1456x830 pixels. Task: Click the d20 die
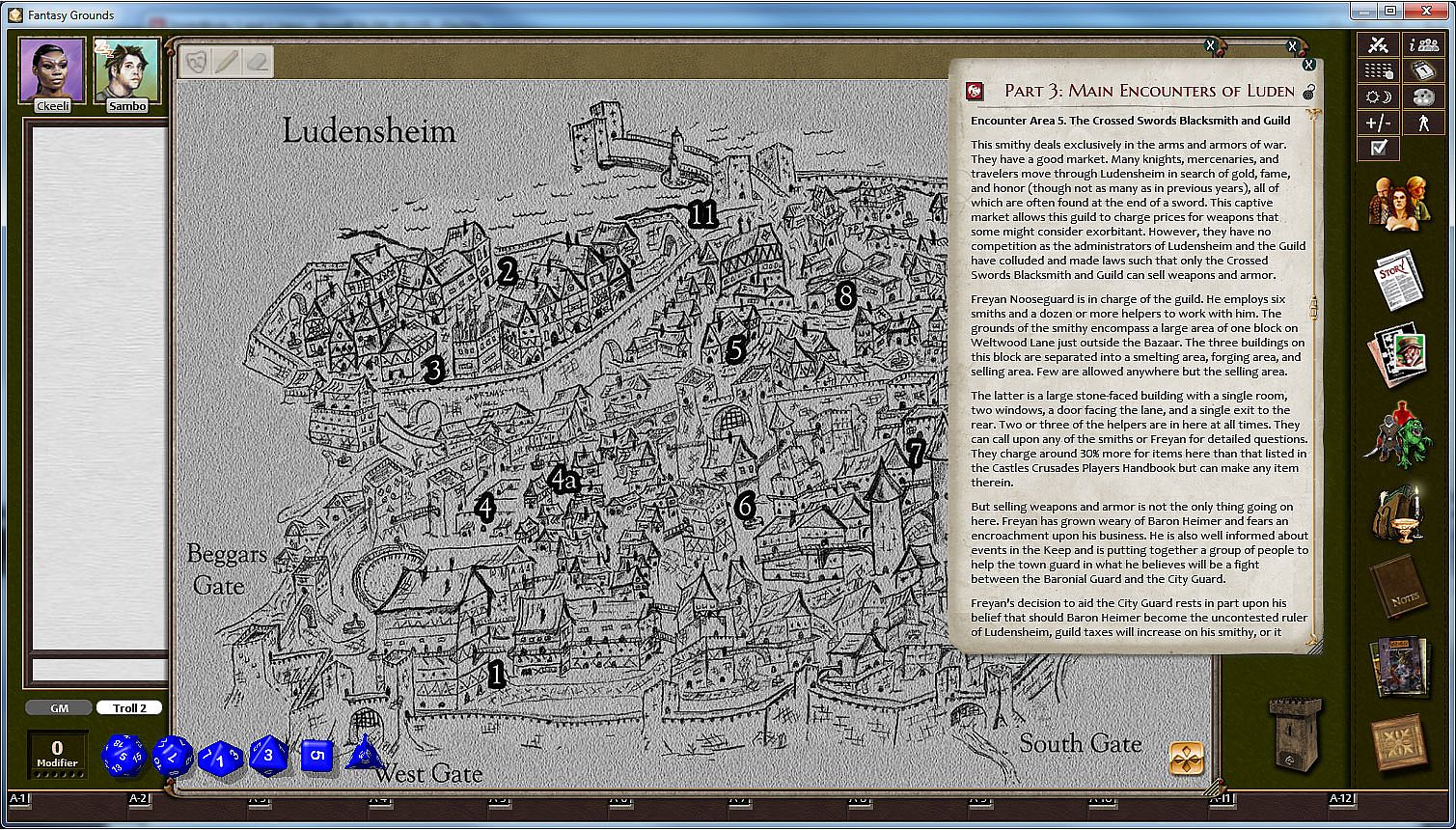(x=124, y=756)
